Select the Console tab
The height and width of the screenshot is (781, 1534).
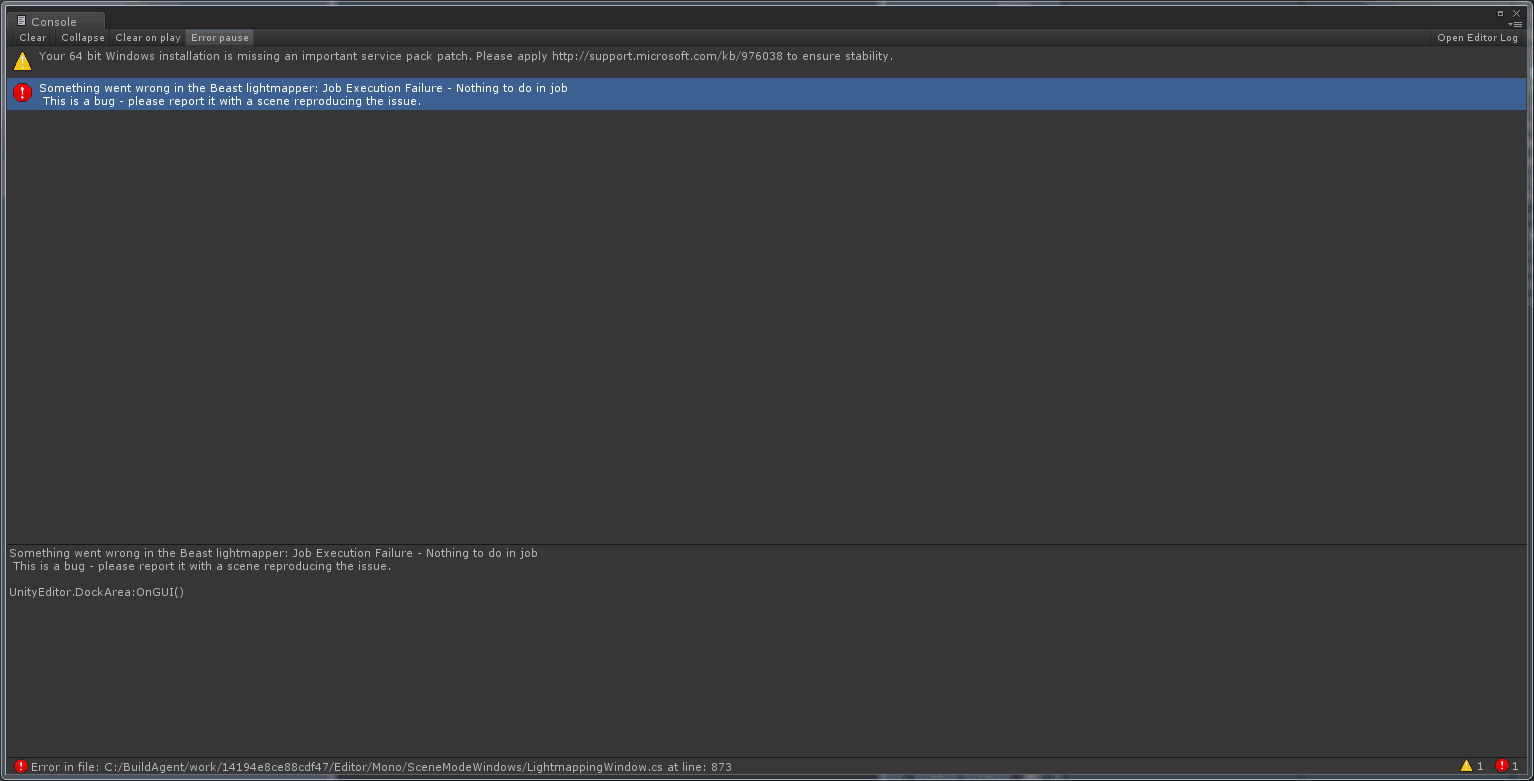click(54, 21)
